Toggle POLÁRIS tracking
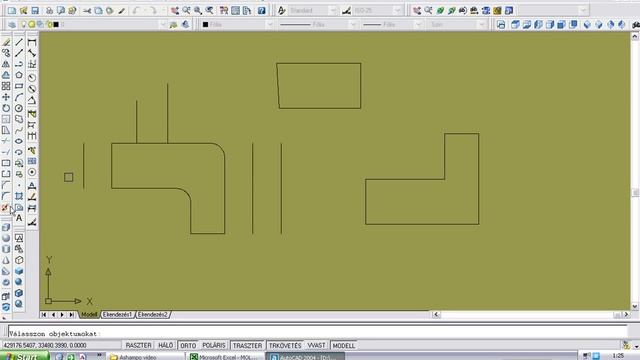640x360 pixels. point(214,346)
